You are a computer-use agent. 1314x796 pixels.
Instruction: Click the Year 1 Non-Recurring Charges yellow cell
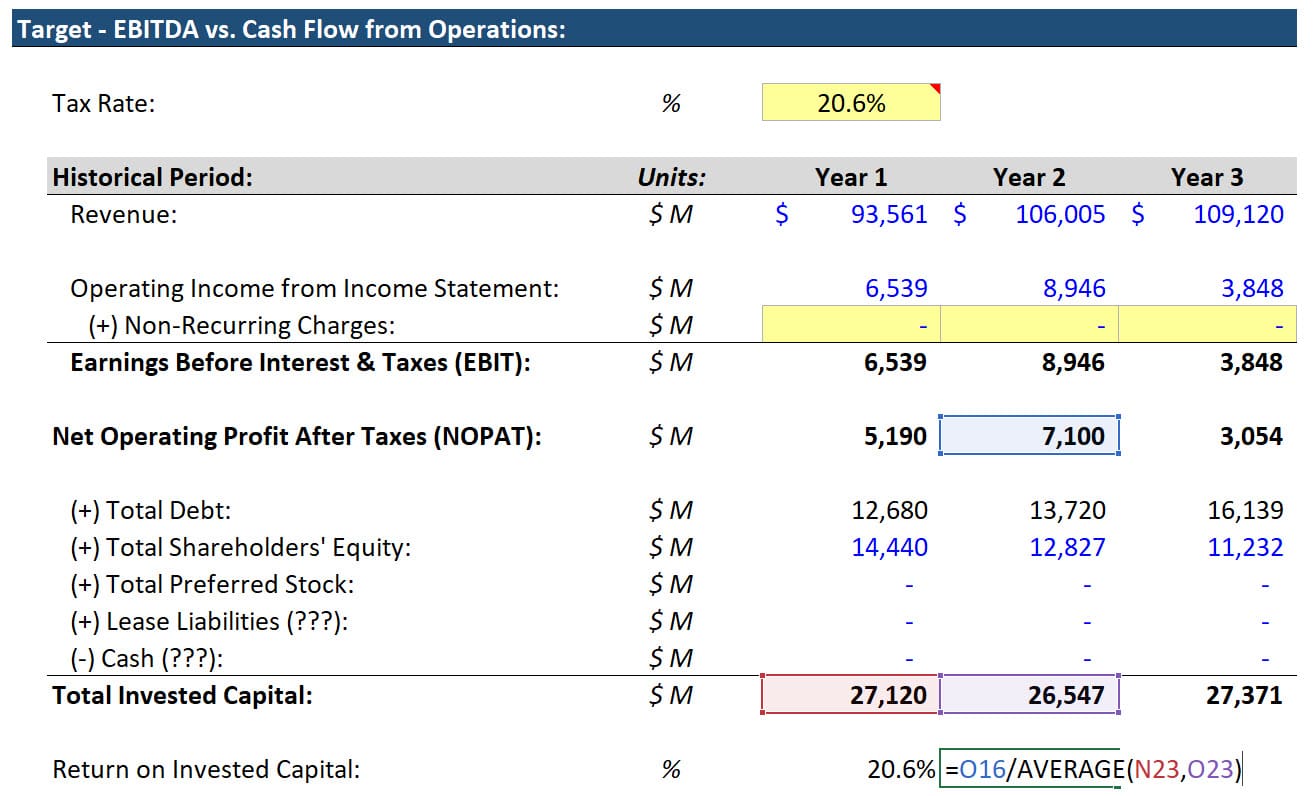[850, 324]
